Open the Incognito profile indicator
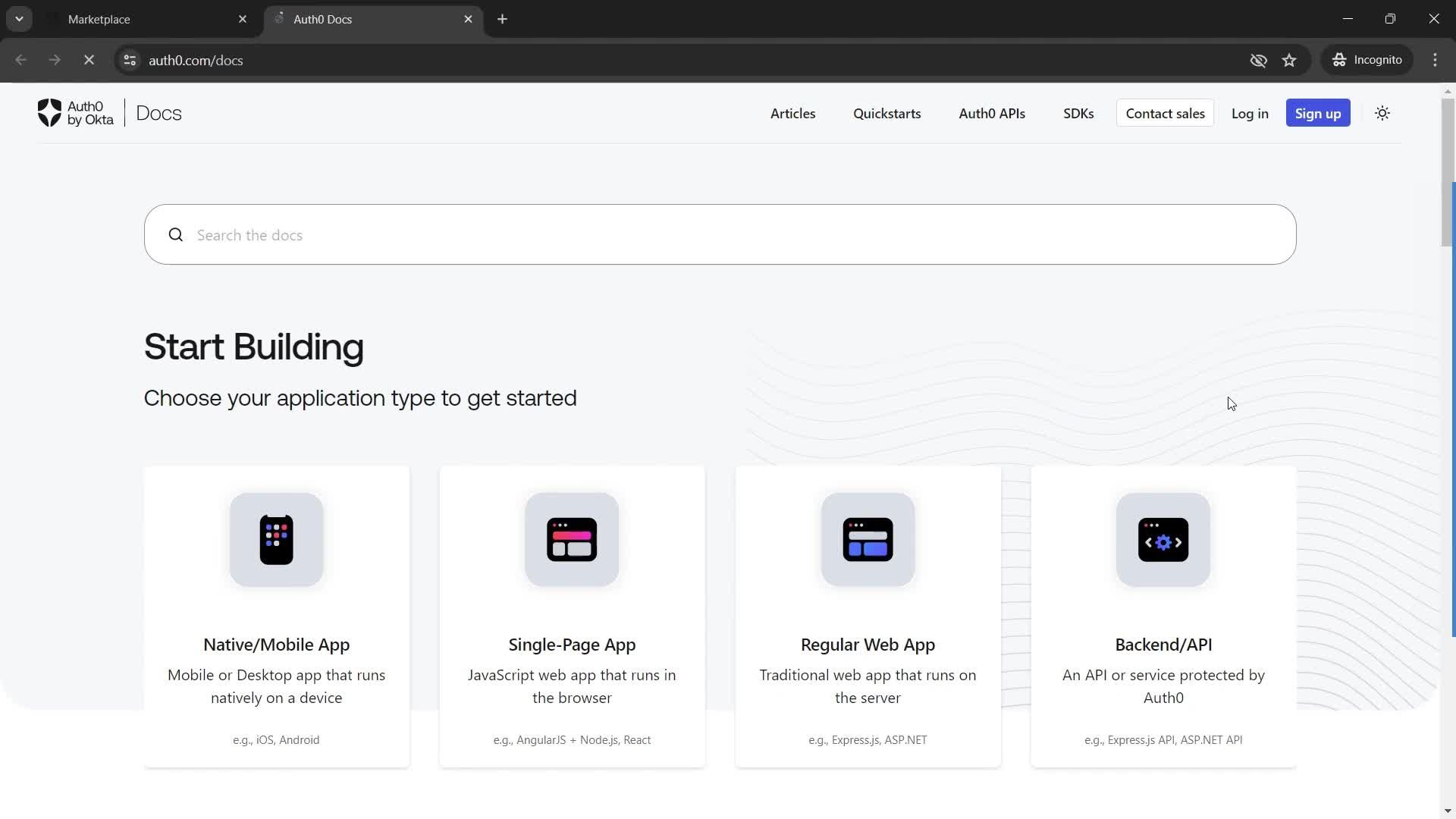Image resolution: width=1456 pixels, height=819 pixels. (1367, 60)
